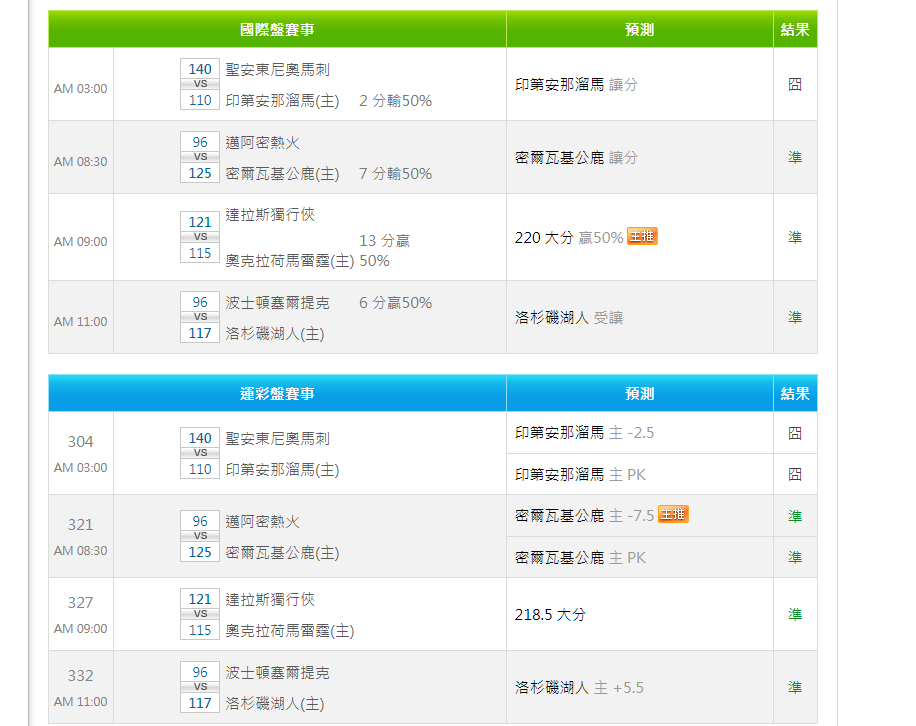This screenshot has height=726, width=916.
Task: Click 印第安那溜馬 讓分 prediction
Action: [576, 85]
